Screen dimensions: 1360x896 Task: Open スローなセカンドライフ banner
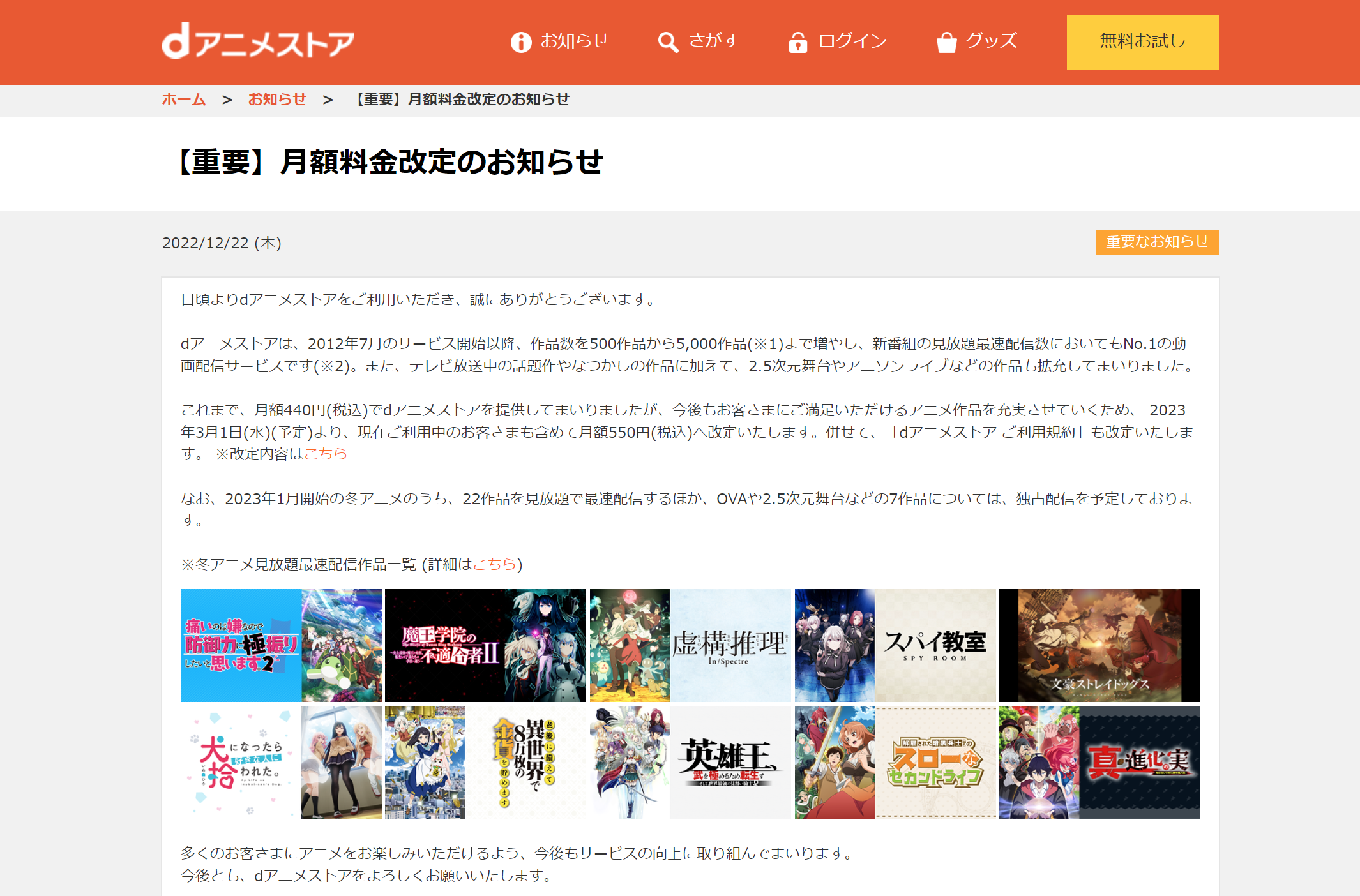click(x=895, y=762)
